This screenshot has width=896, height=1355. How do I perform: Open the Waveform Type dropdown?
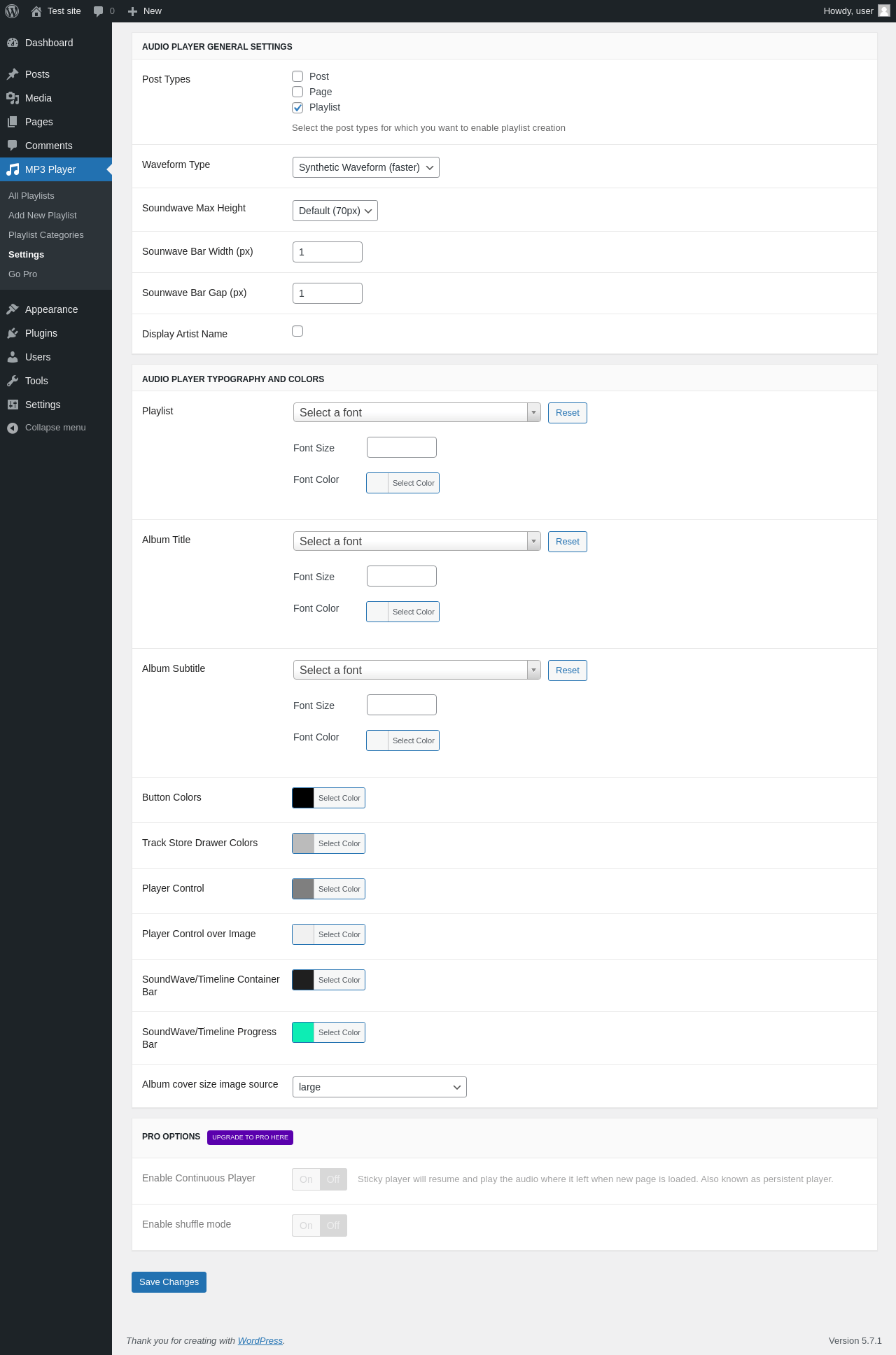365,167
